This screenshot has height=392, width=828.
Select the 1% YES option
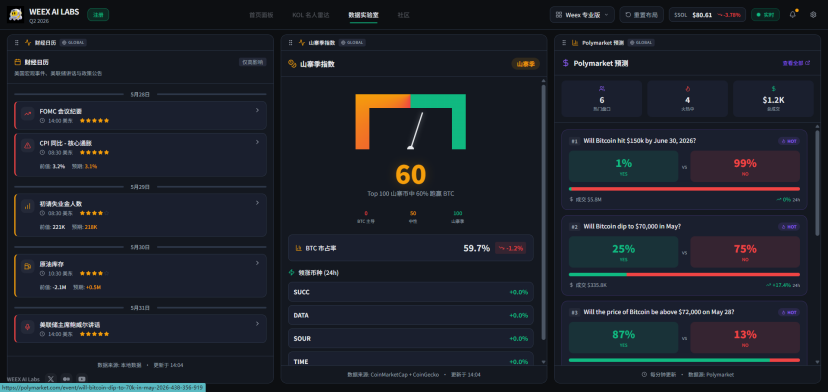[624, 166]
